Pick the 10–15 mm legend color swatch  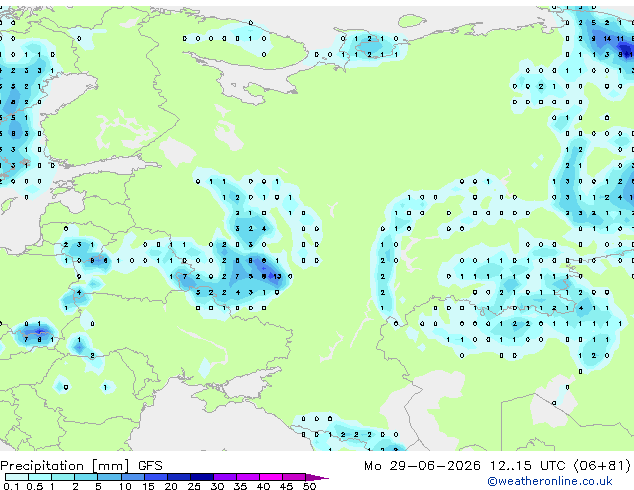[x=132, y=477]
